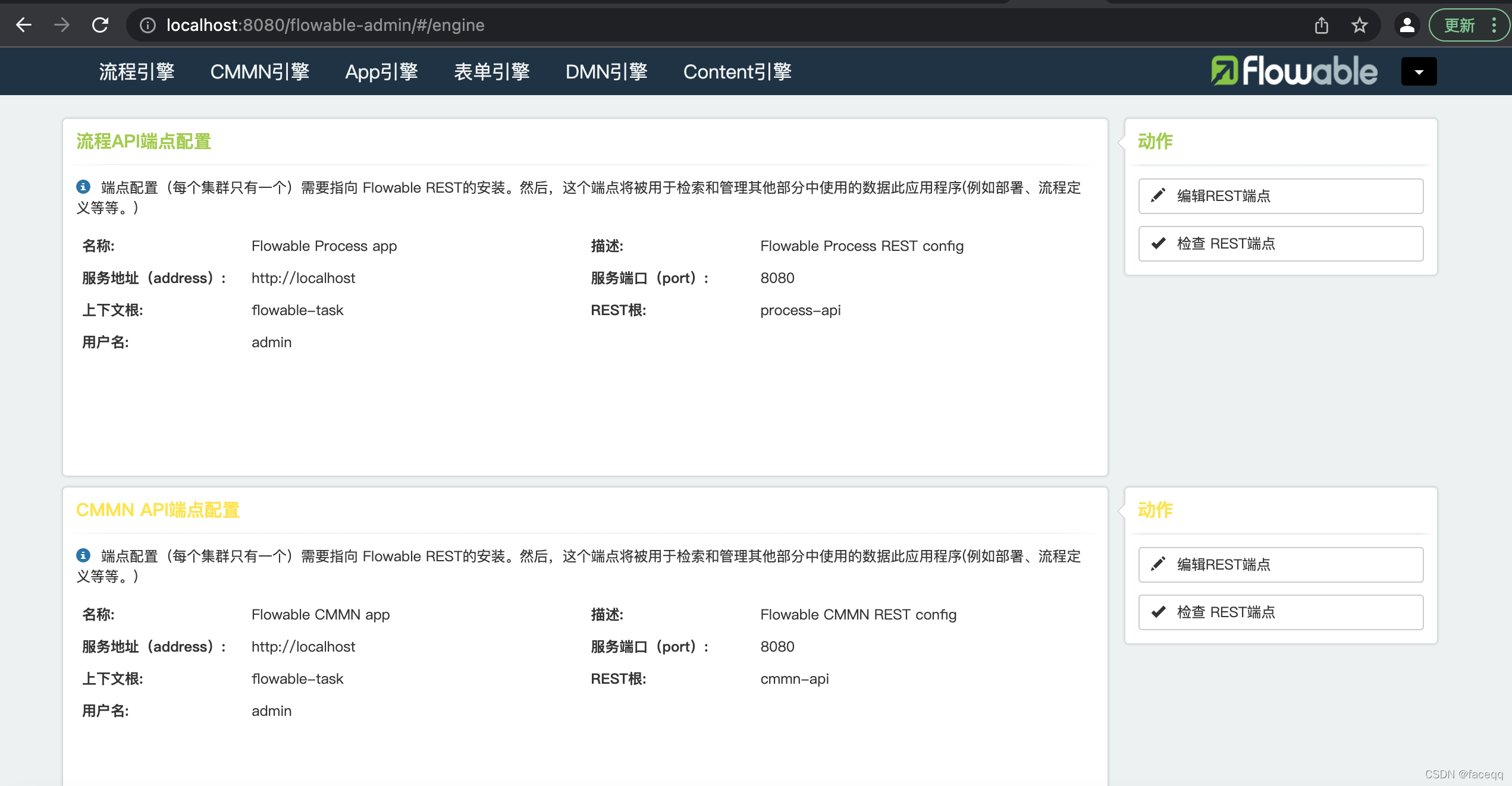Open the browser profile avatar
Screen dimensions: 1512x786
pyautogui.click(x=1407, y=25)
